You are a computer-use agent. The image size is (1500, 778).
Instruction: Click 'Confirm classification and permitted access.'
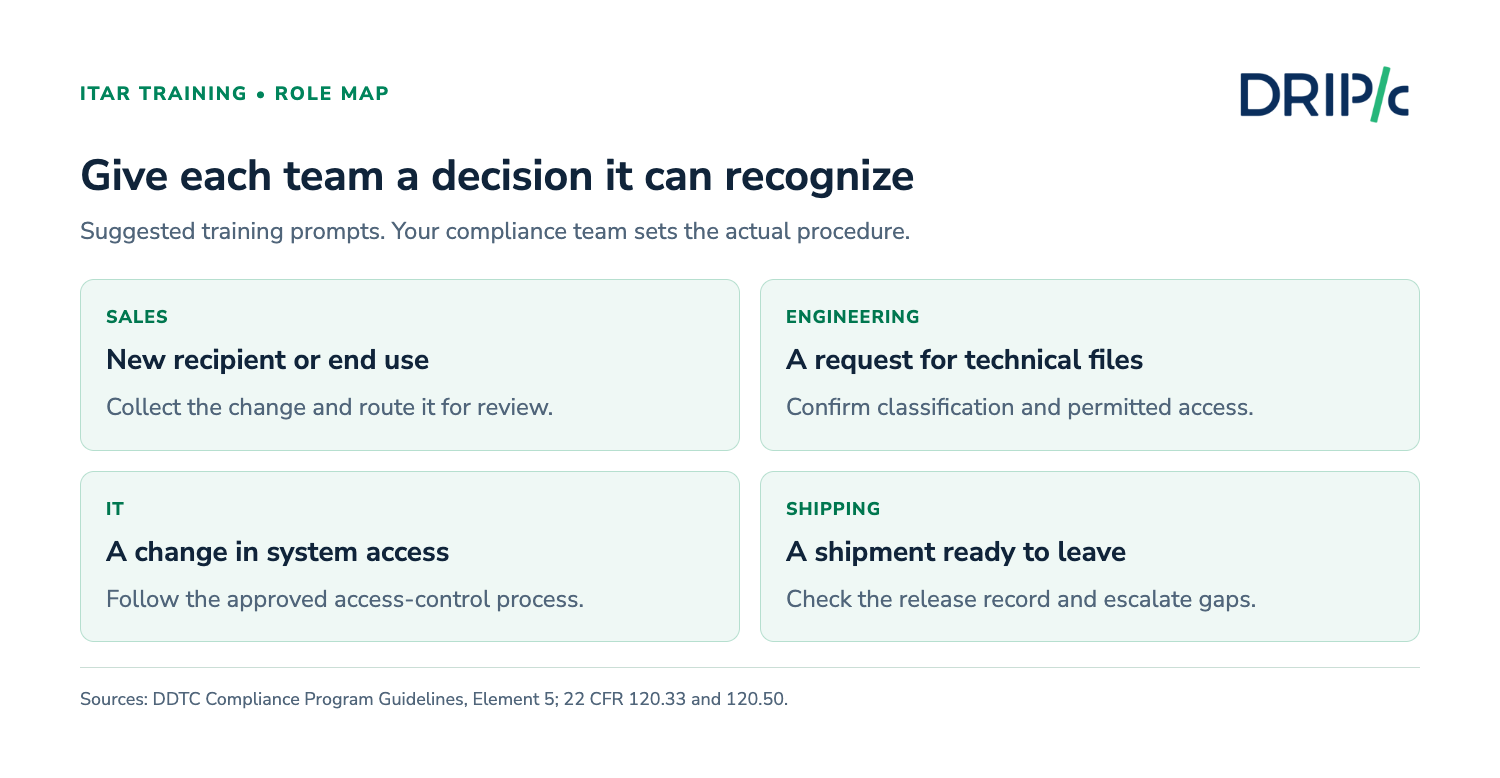1019,408
